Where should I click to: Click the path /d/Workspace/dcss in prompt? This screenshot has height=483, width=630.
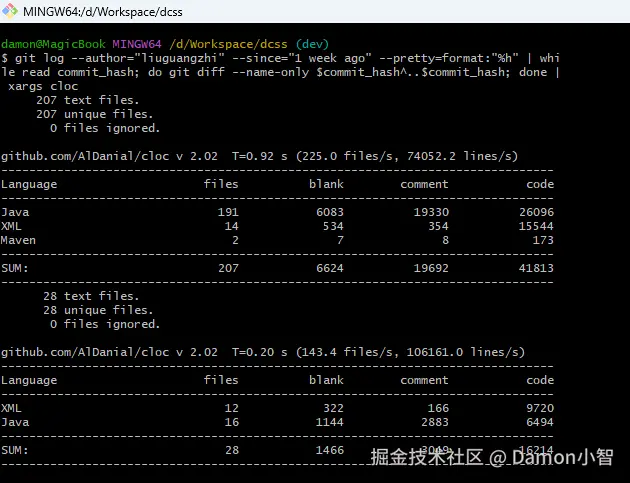229,44
